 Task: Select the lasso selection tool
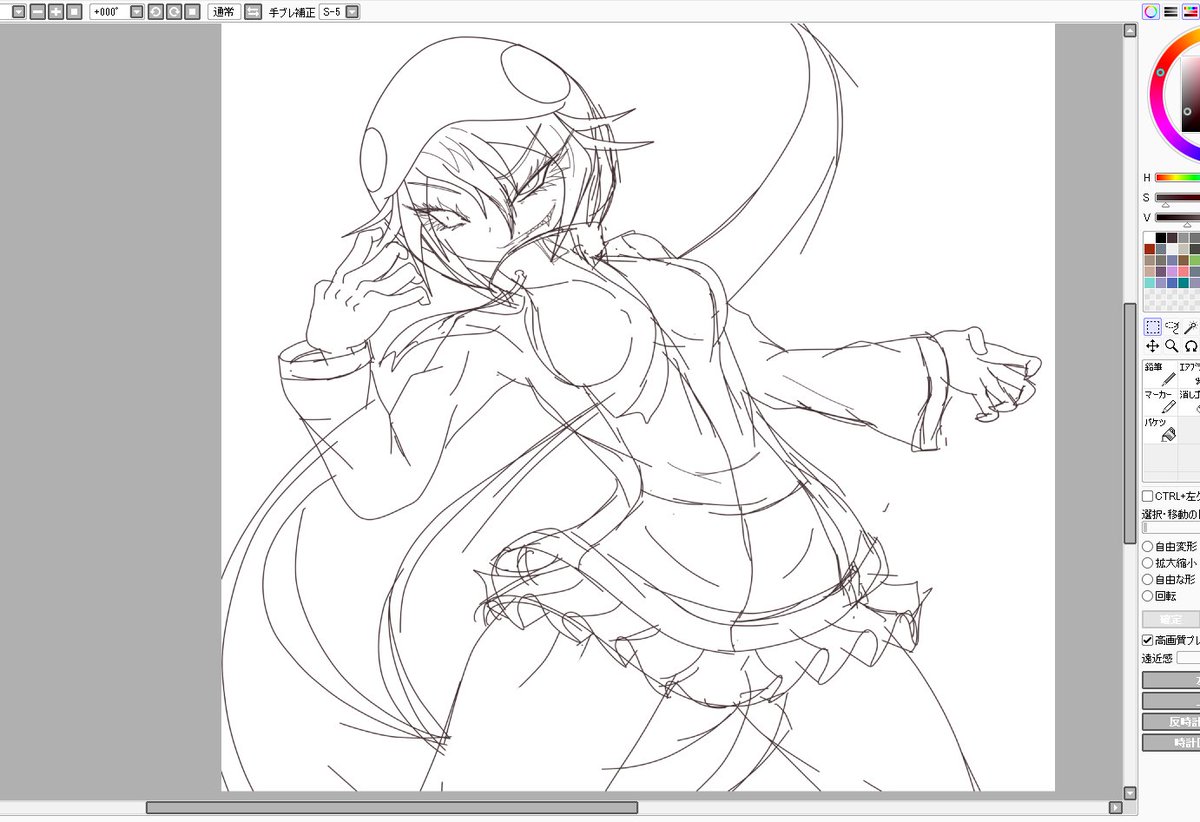[x=1172, y=327]
